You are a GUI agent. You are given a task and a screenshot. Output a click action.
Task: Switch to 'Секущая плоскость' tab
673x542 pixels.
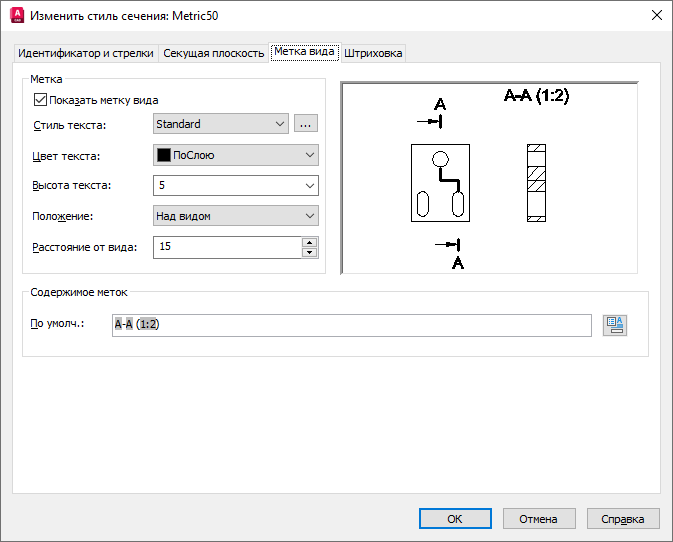(213, 53)
